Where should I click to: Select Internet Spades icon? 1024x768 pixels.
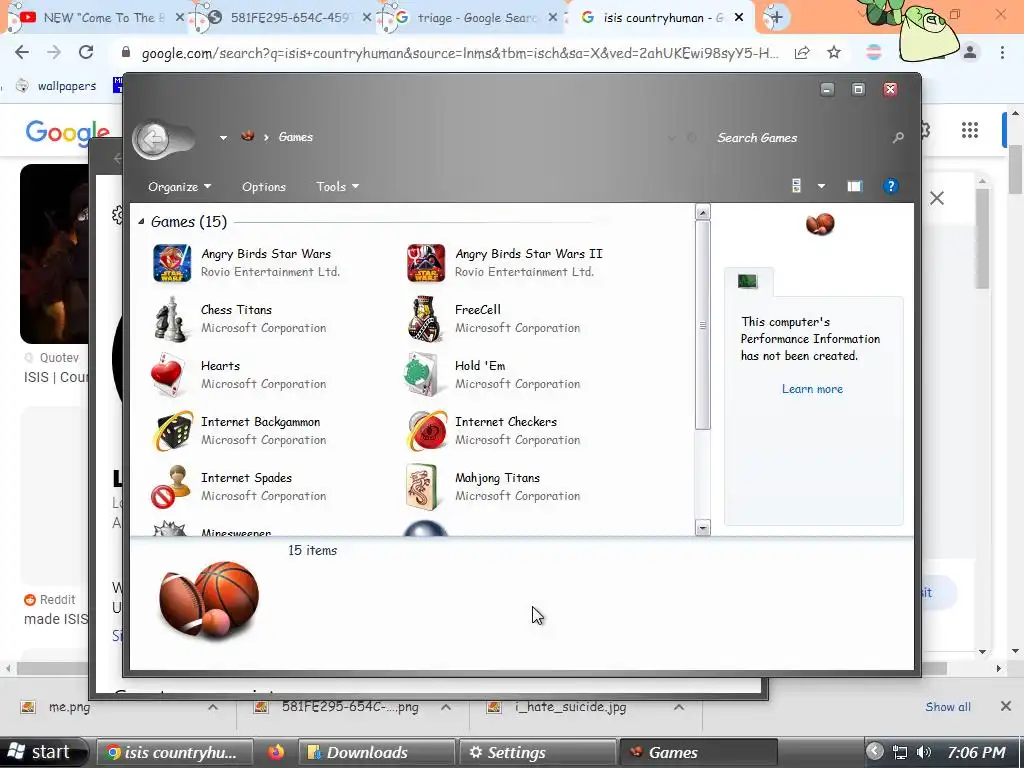(x=171, y=487)
